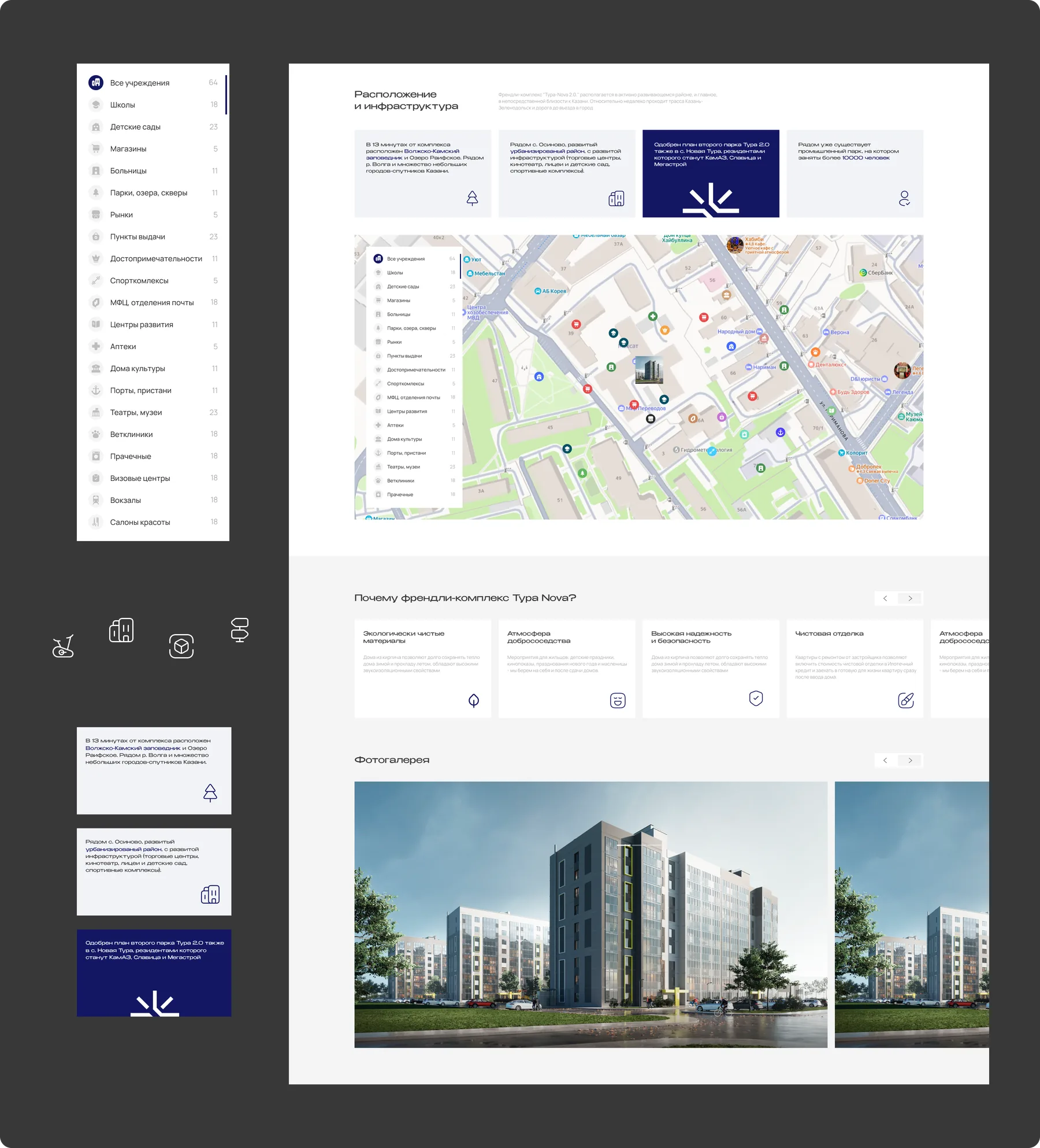This screenshot has height=1148, width=1040.
Task: Open the main gallery building photo
Action: 590,914
